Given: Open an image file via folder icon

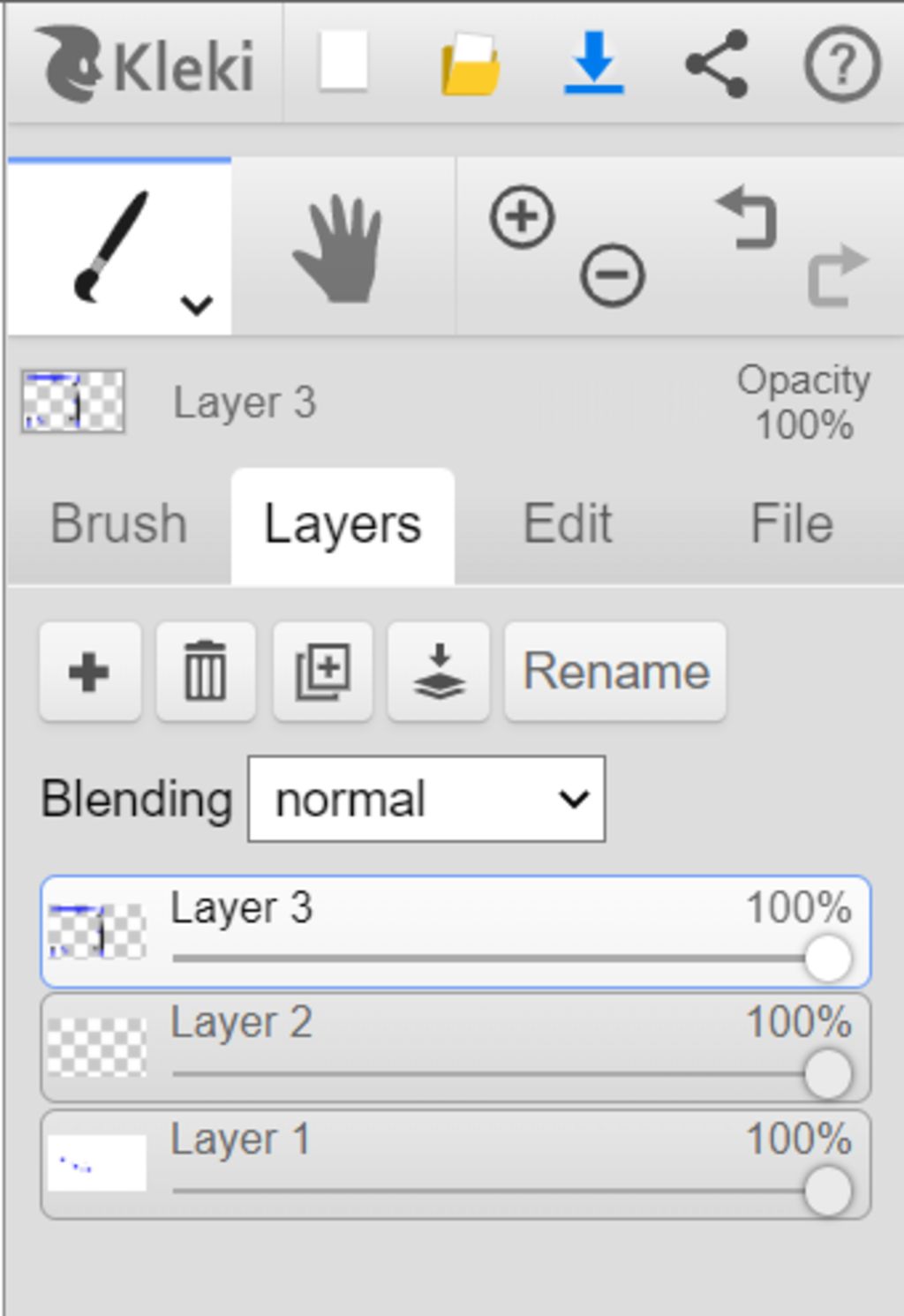Looking at the screenshot, I should [x=471, y=64].
